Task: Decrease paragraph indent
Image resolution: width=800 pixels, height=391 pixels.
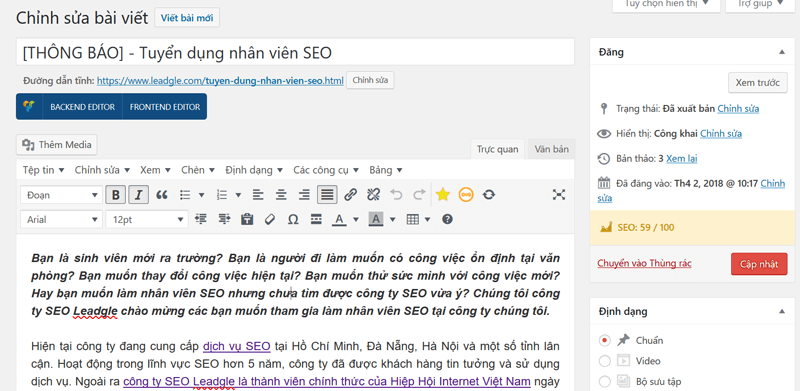Action: (x=201, y=219)
